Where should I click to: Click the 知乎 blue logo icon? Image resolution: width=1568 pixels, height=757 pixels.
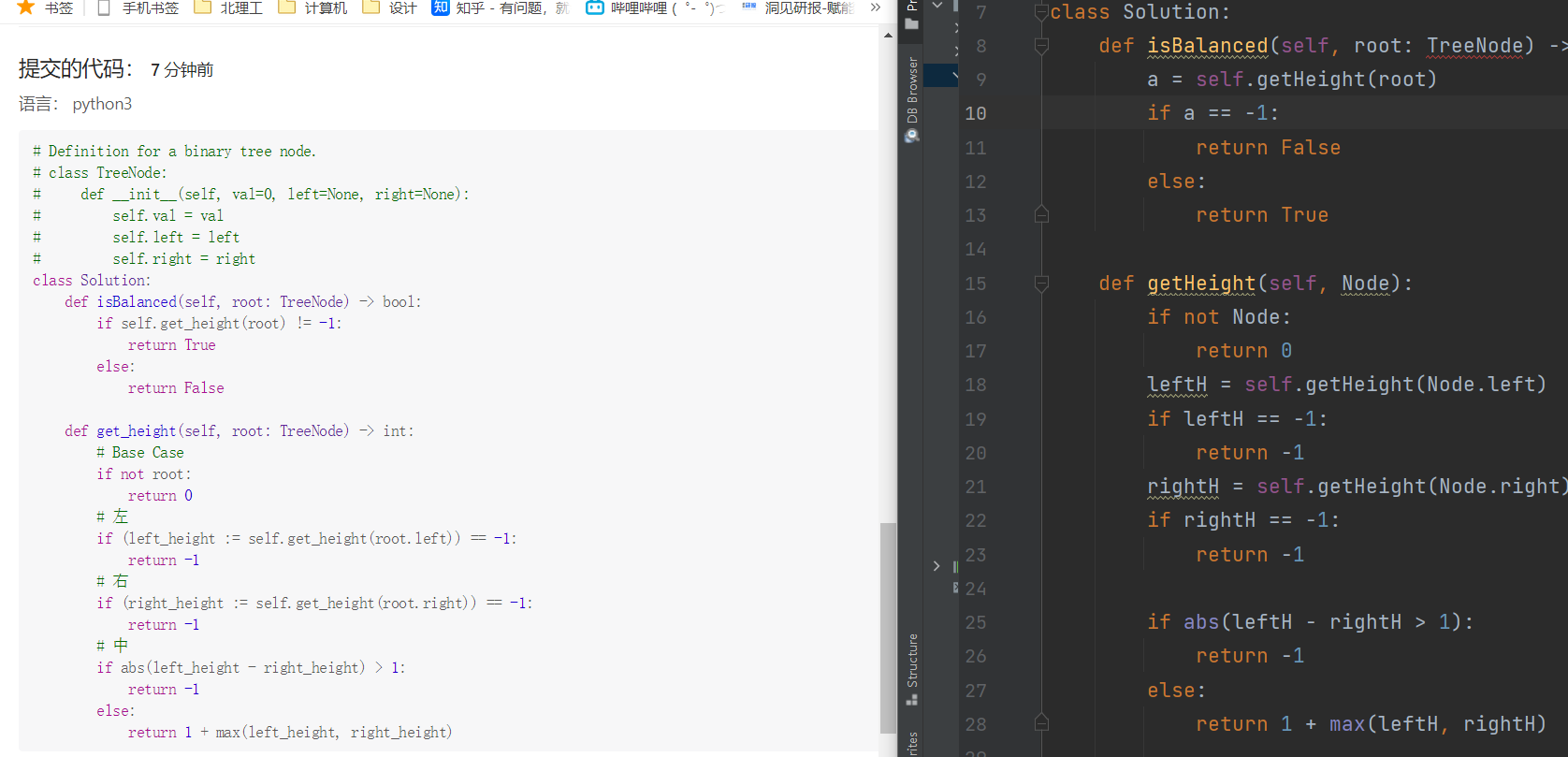click(441, 7)
